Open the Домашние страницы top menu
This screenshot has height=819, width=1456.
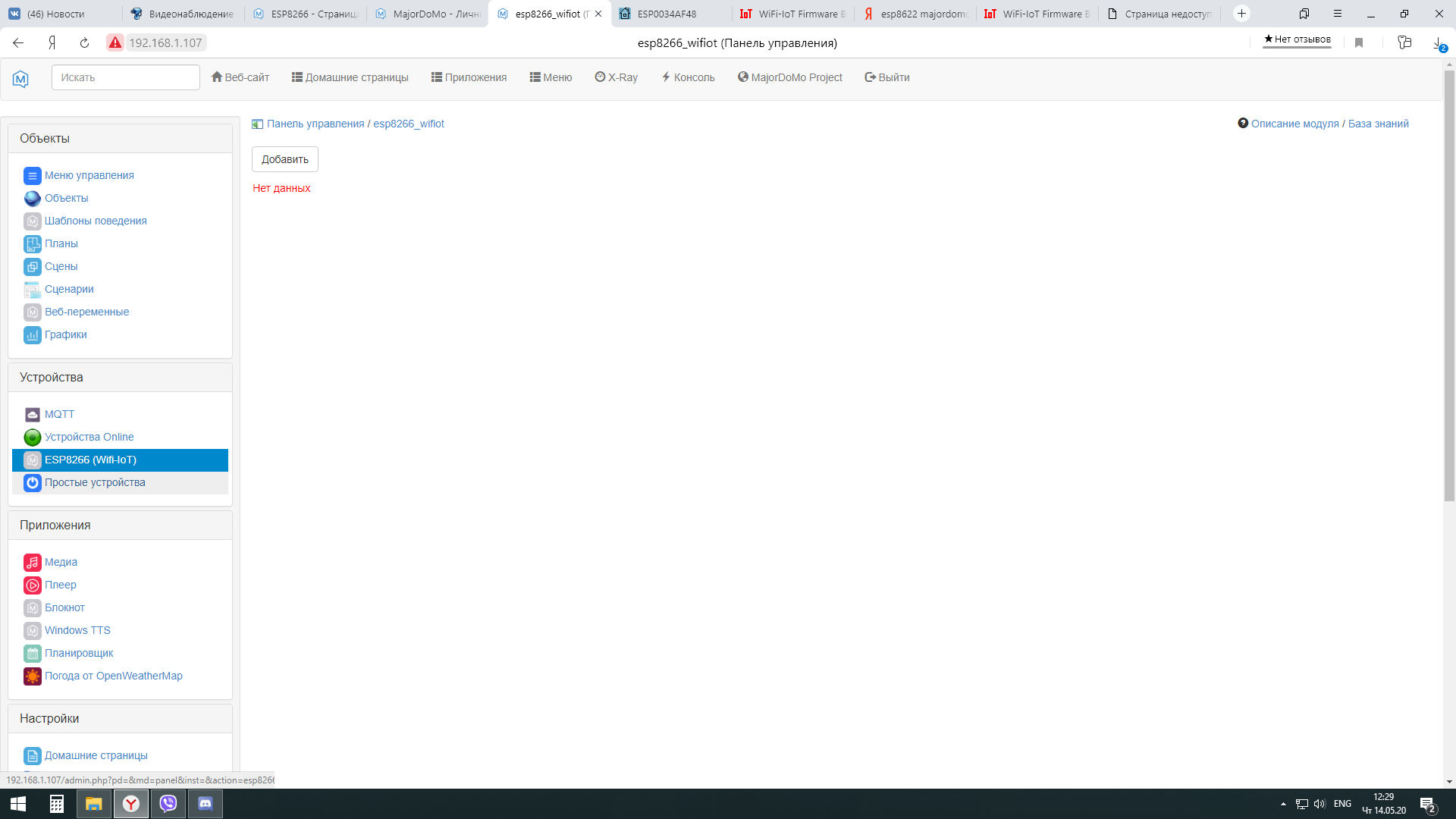[x=350, y=77]
